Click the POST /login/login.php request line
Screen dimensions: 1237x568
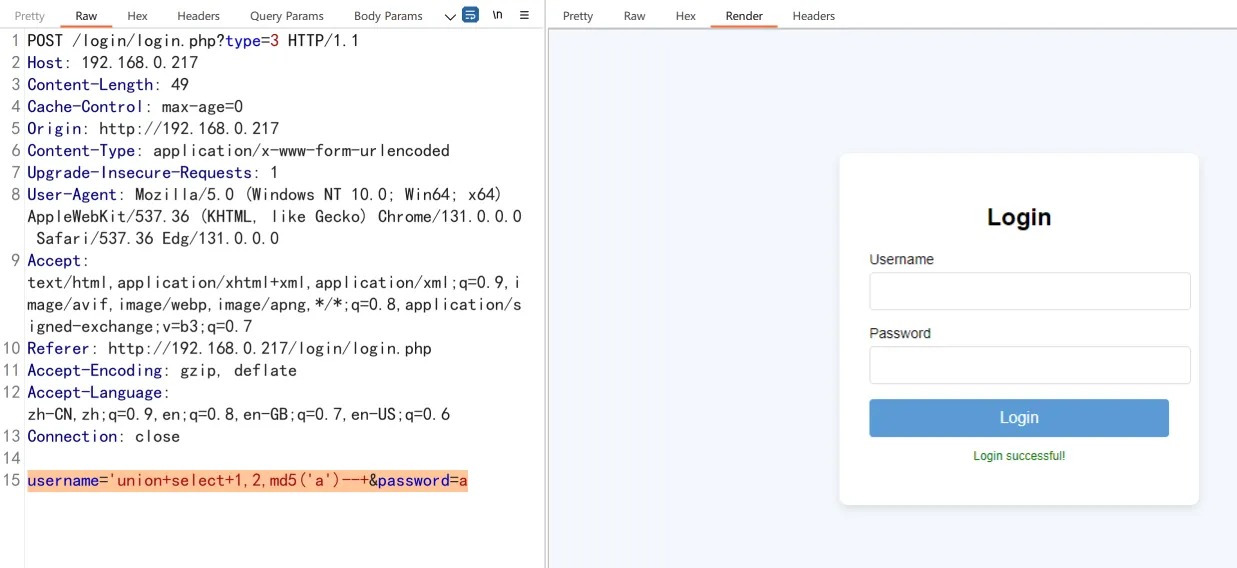(x=193, y=41)
